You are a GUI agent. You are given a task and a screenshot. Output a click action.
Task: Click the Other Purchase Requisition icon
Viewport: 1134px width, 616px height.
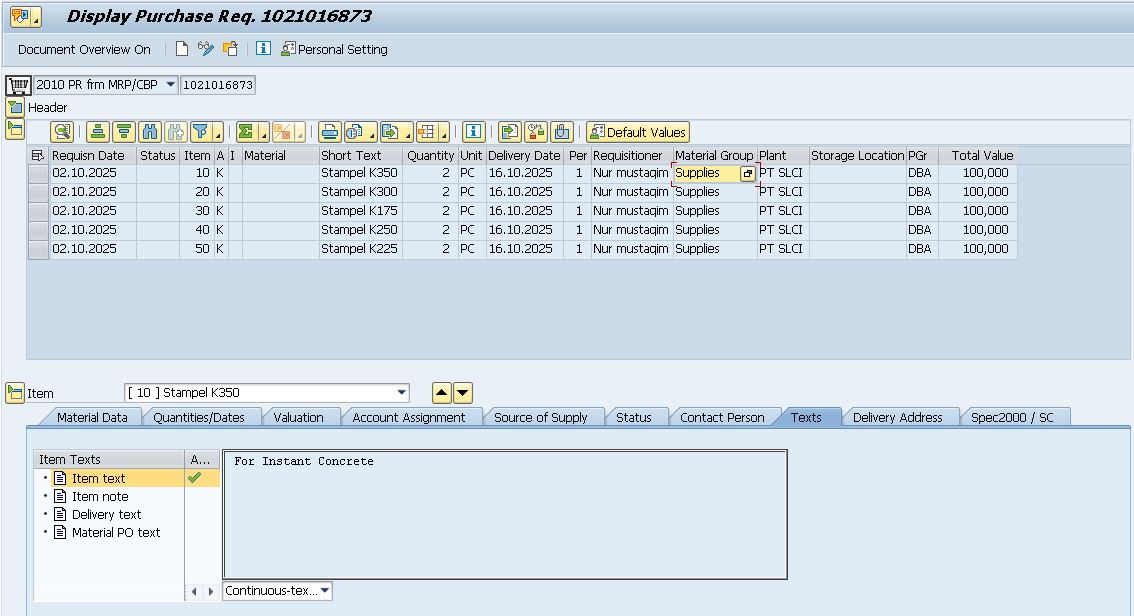(231, 49)
